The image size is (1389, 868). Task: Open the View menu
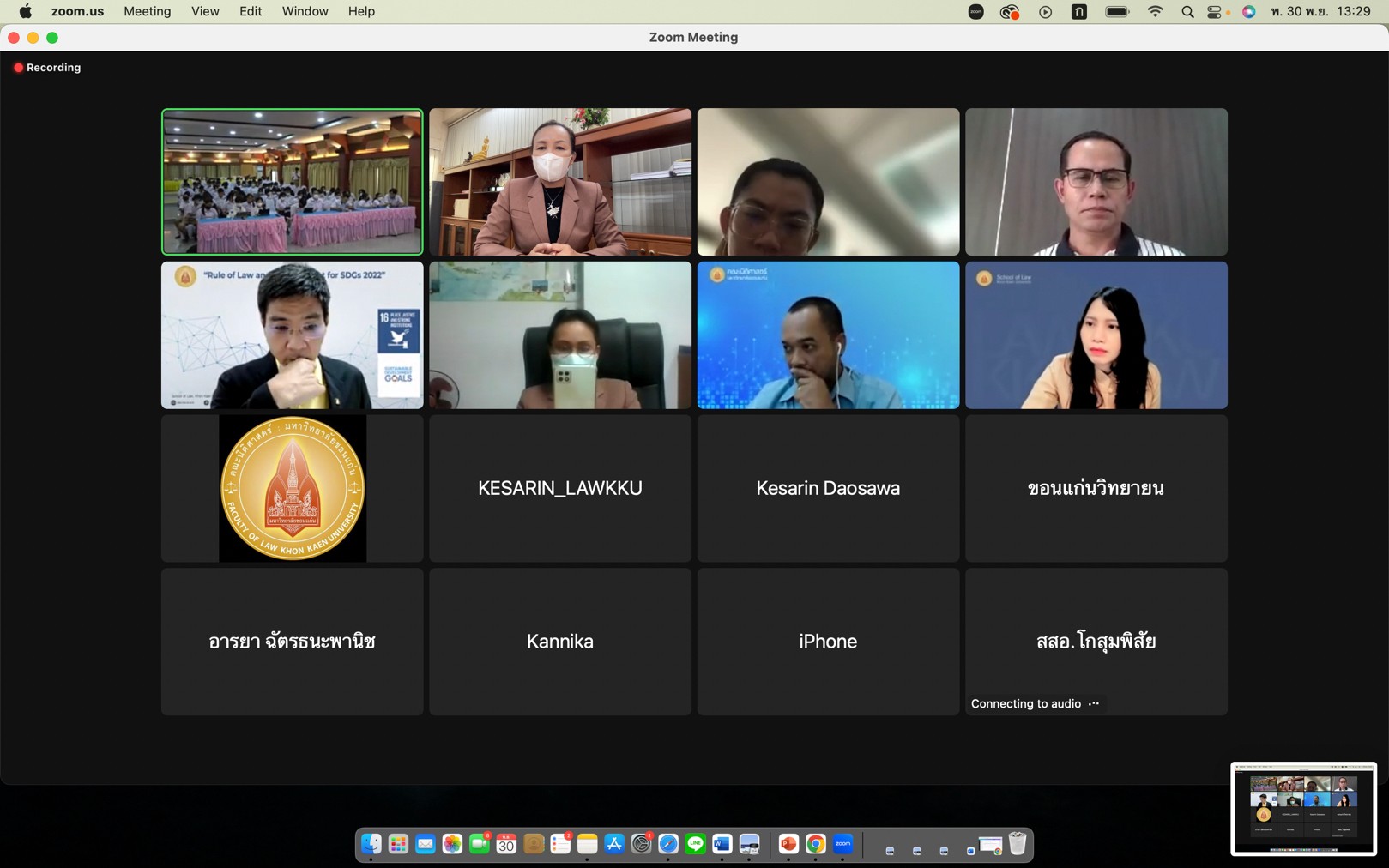tap(205, 11)
